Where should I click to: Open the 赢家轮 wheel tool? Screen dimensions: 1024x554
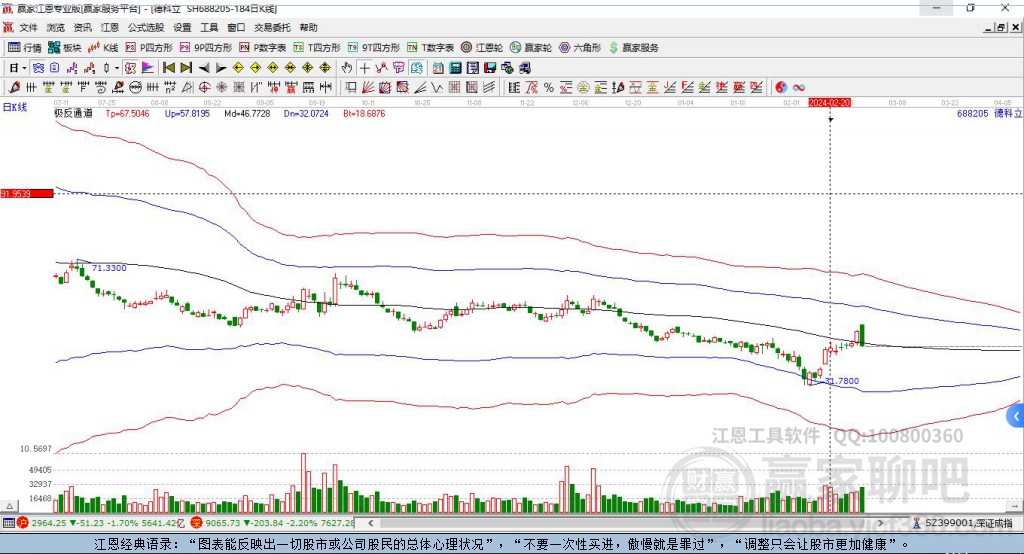click(531, 48)
